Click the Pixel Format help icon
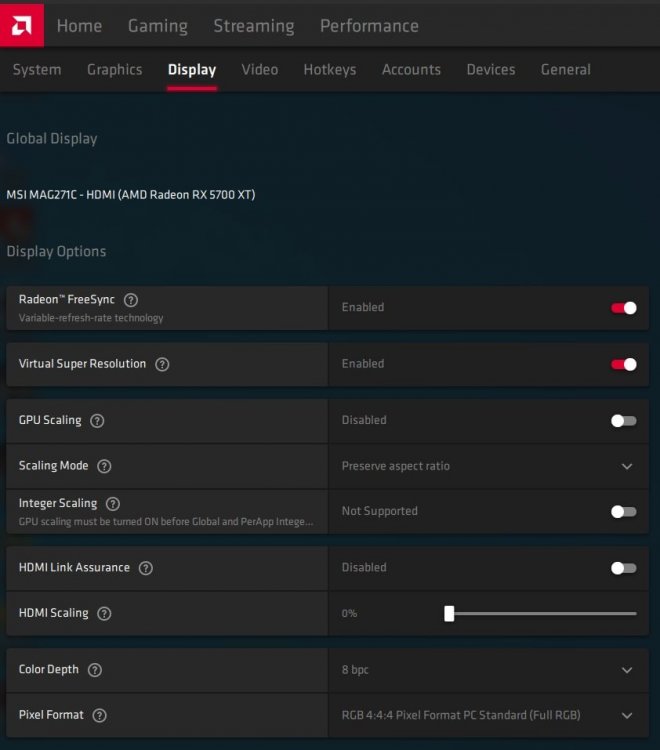The width and height of the screenshot is (660, 750). (99, 715)
